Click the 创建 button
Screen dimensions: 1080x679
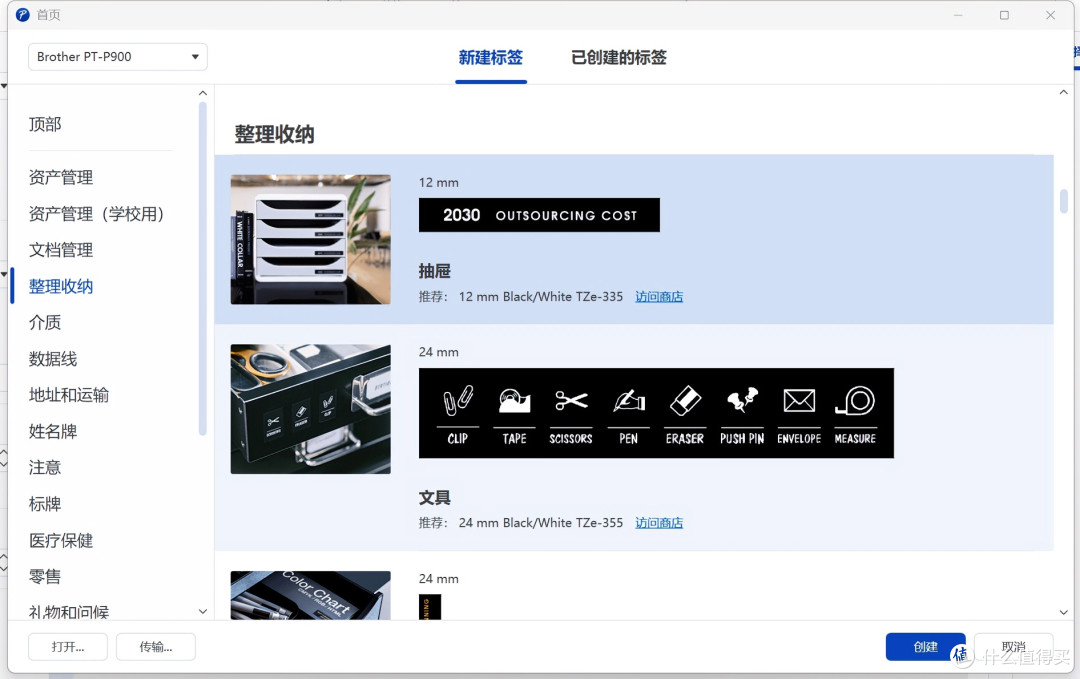pyautogui.click(x=926, y=647)
